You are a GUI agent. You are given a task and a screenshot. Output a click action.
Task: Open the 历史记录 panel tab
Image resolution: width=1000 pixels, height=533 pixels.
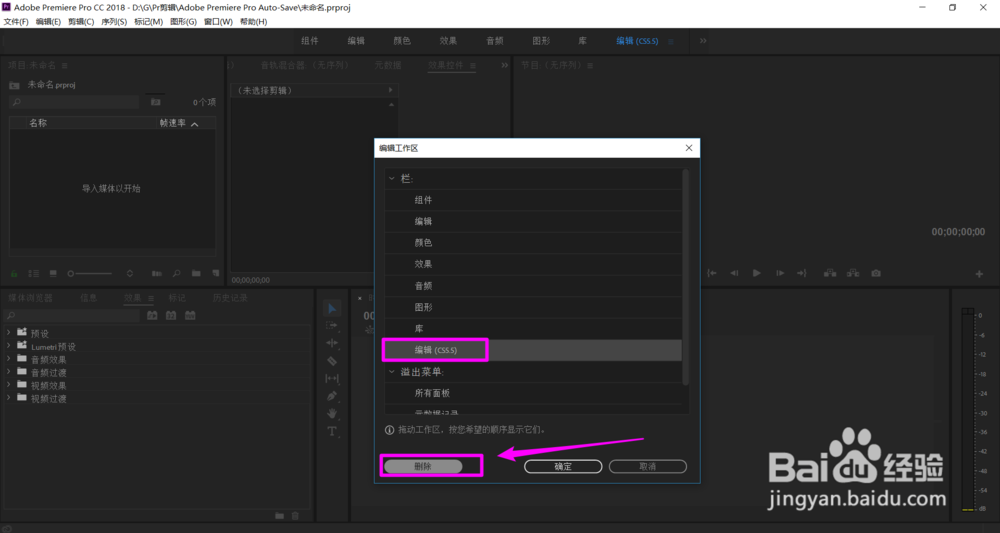tap(230, 298)
